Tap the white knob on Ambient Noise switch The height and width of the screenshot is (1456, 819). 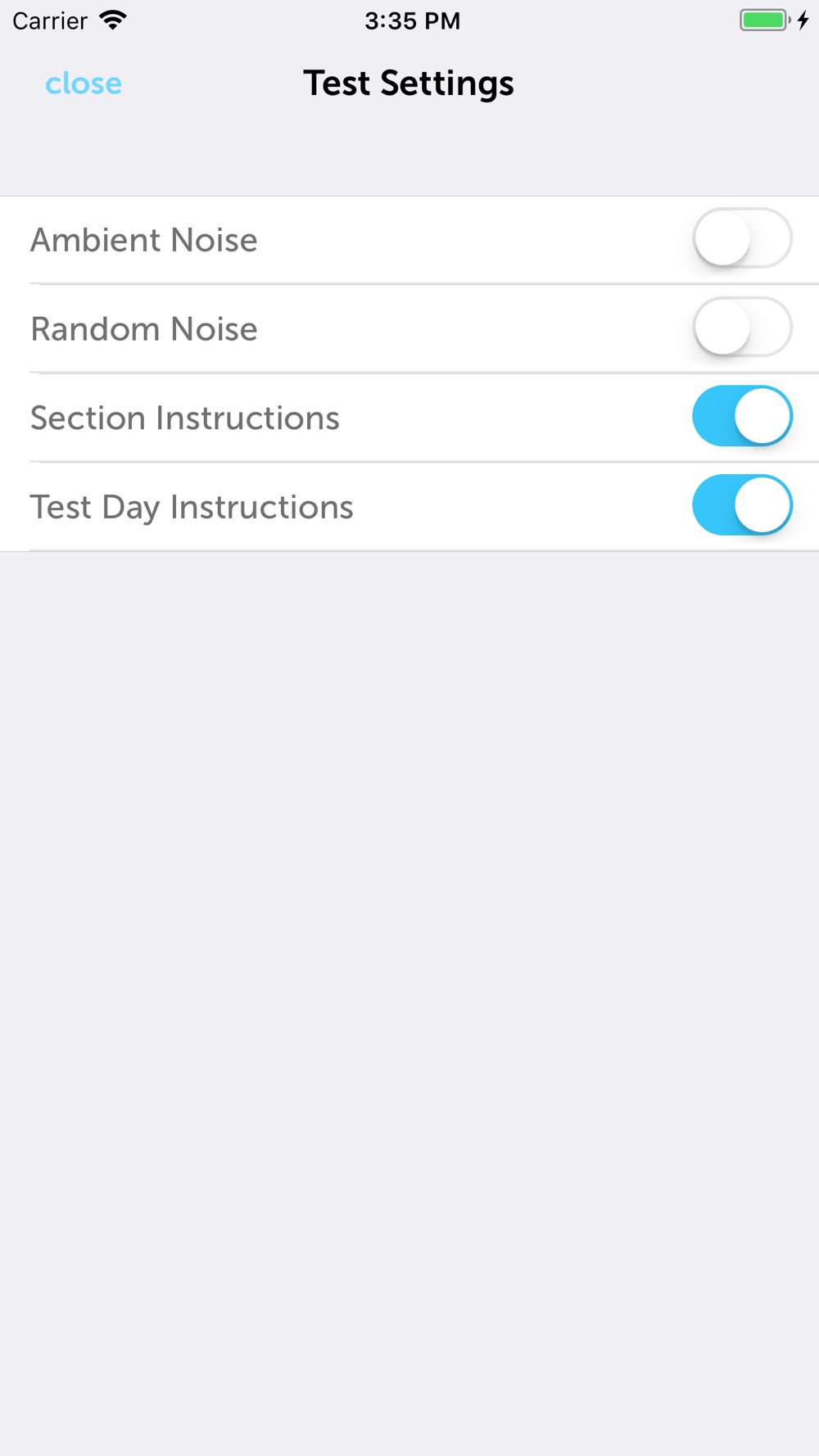722,238
